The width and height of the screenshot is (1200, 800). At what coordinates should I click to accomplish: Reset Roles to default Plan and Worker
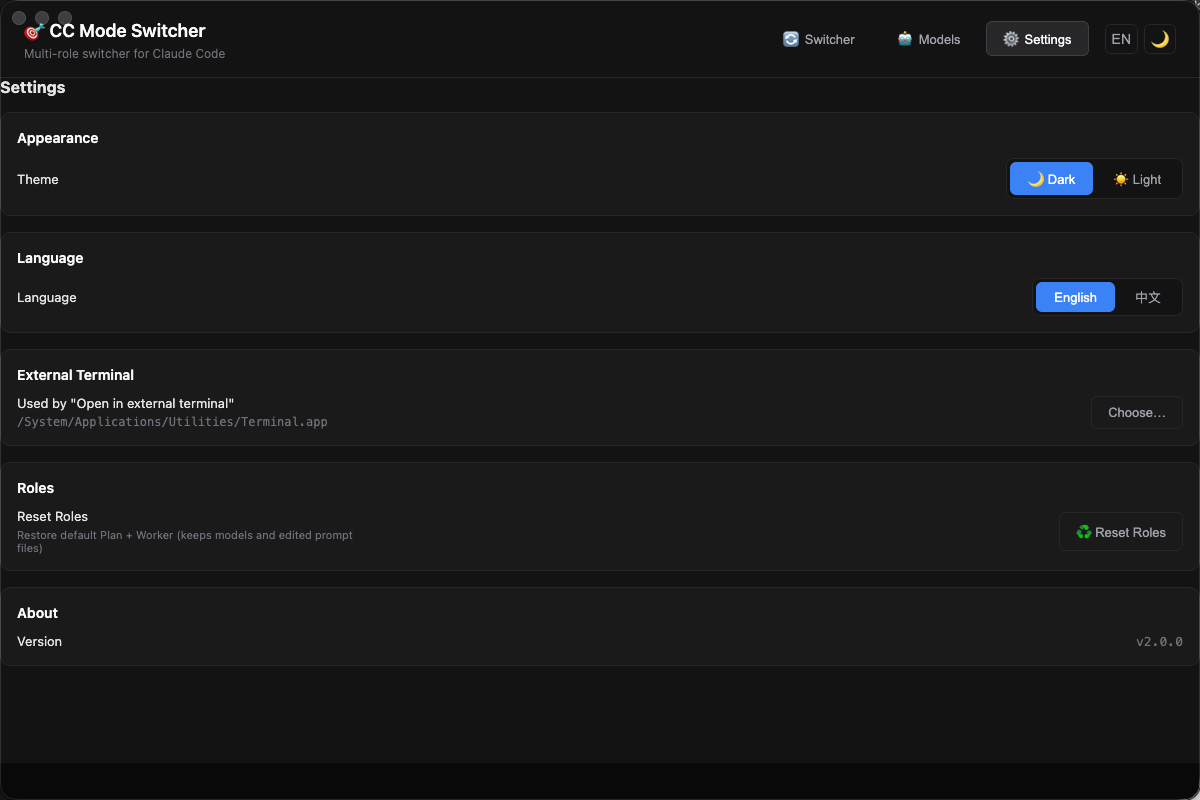point(1121,532)
